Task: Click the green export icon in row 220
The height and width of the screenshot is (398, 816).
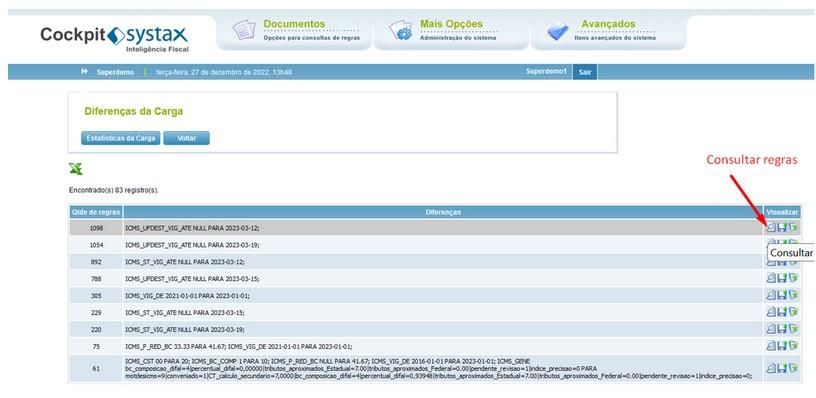Action: pyautogui.click(x=793, y=329)
